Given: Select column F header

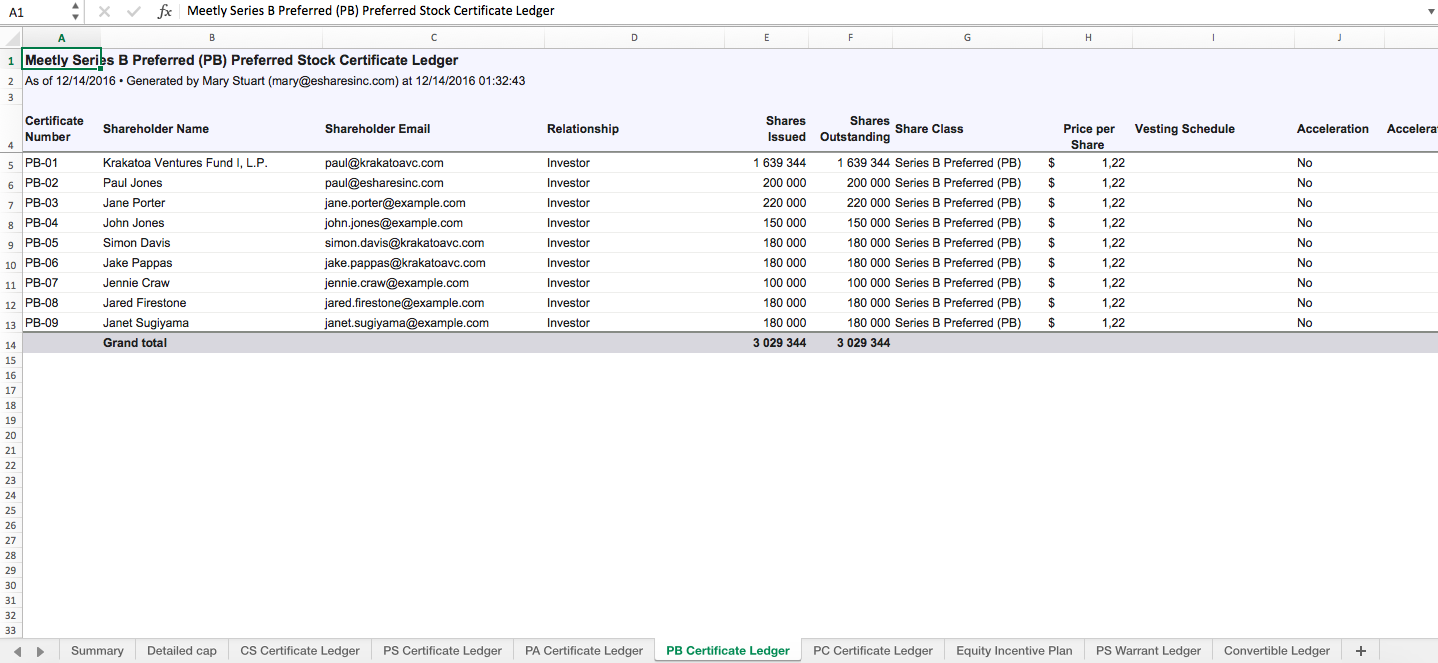Looking at the screenshot, I should [850, 37].
